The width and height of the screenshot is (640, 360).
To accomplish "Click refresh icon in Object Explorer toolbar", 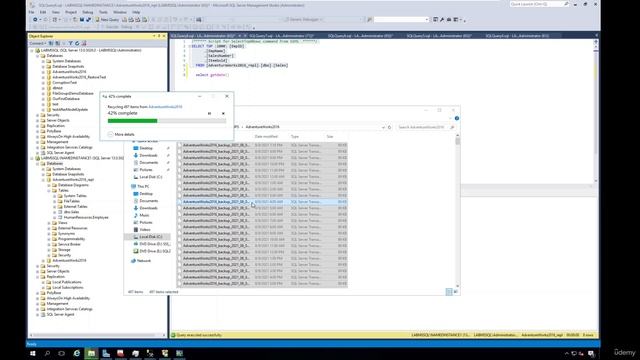I will pyautogui.click(x=77, y=43).
